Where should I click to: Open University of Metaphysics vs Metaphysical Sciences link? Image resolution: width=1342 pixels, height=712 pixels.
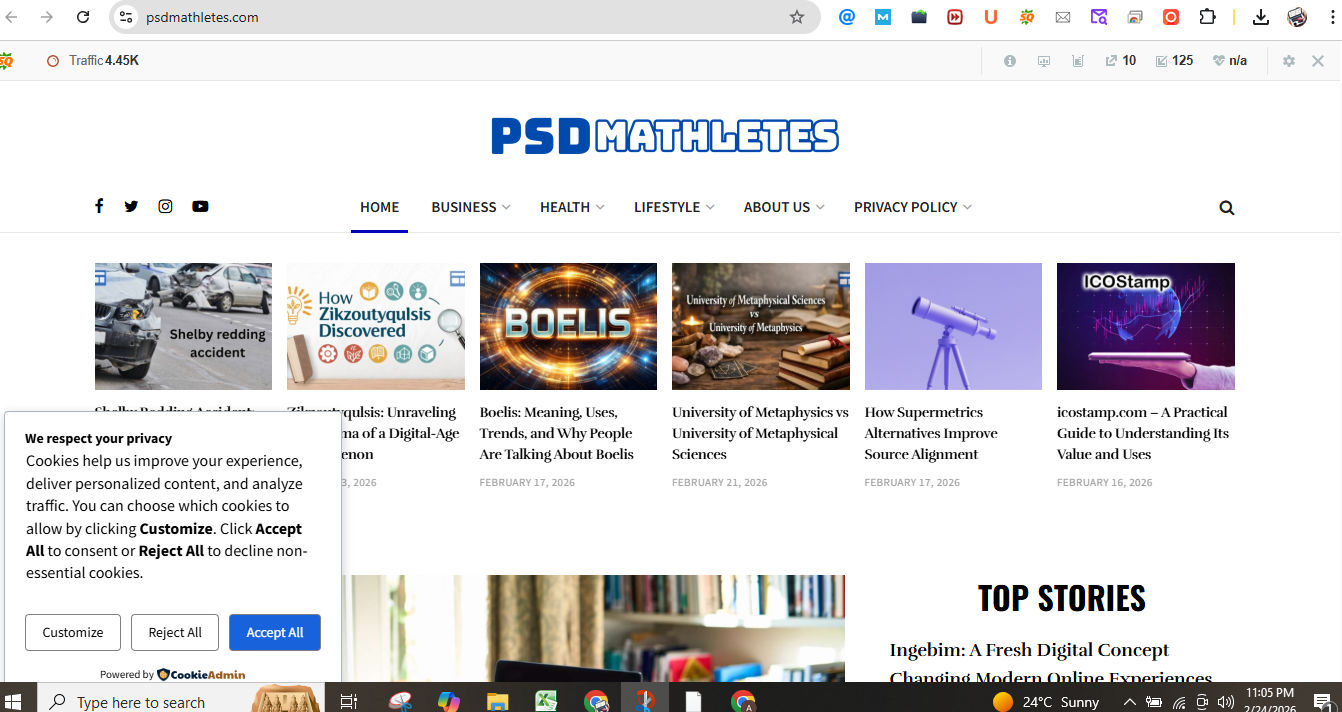pos(760,433)
